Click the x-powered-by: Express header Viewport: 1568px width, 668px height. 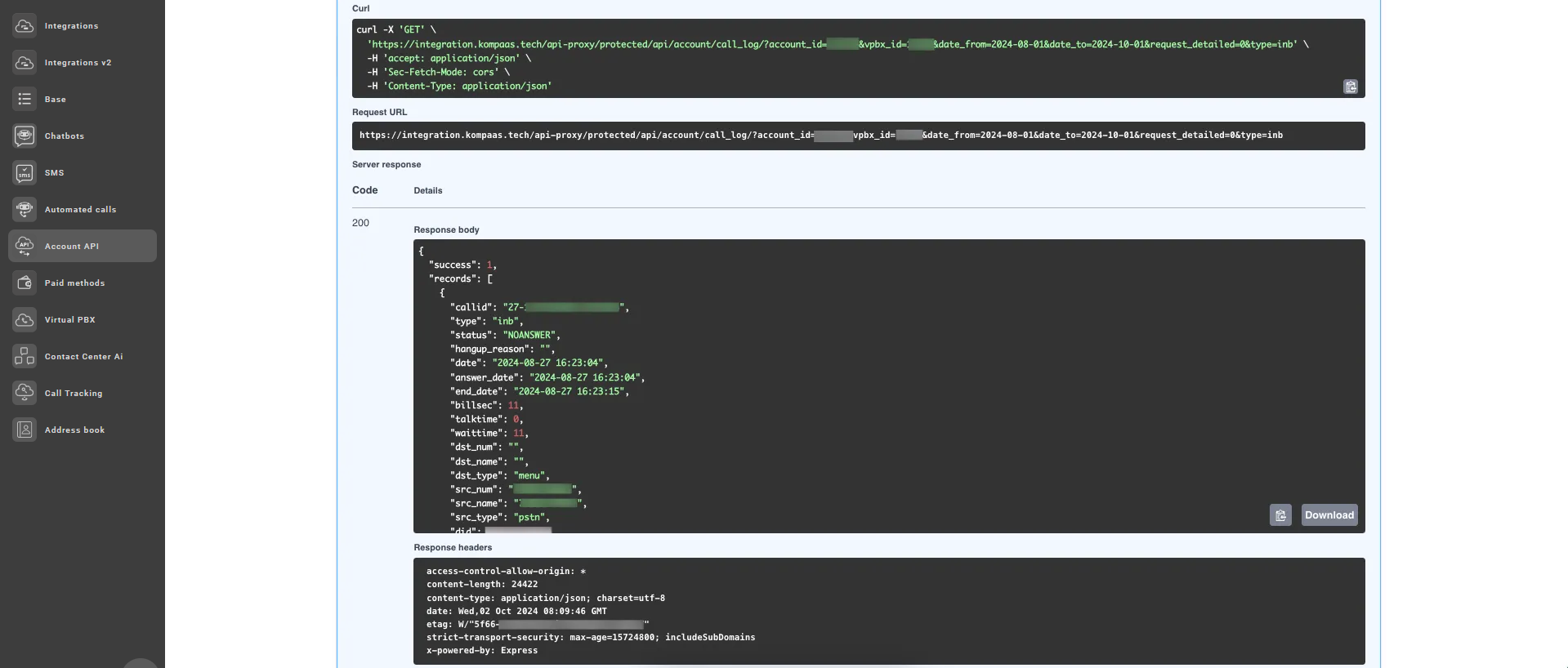(482, 651)
